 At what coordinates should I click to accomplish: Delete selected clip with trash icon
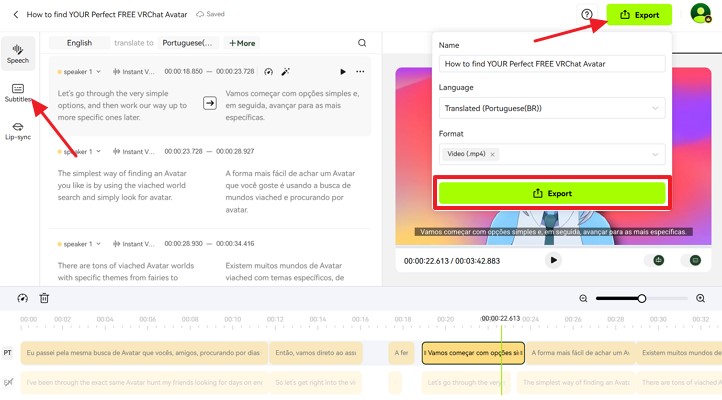[x=44, y=298]
